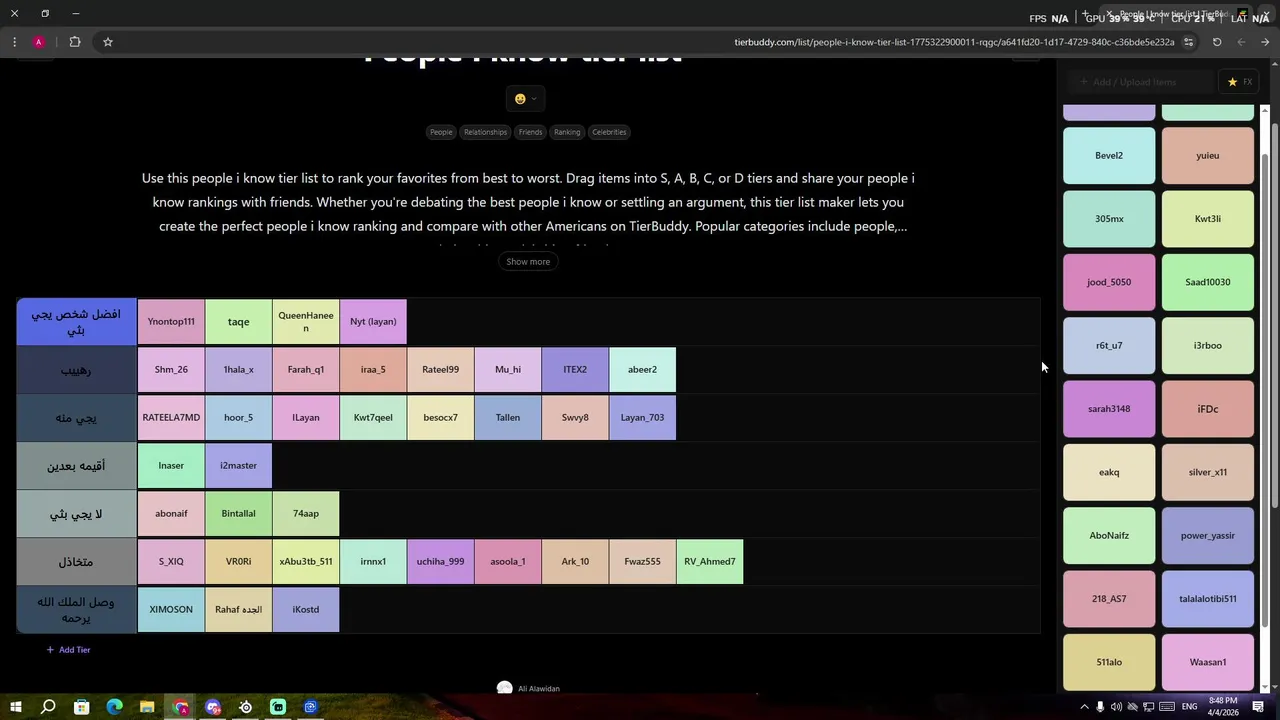The height and width of the screenshot is (720, 1280).
Task: Select Bevel2 in the unranked sidebar
Action: (x=1109, y=156)
